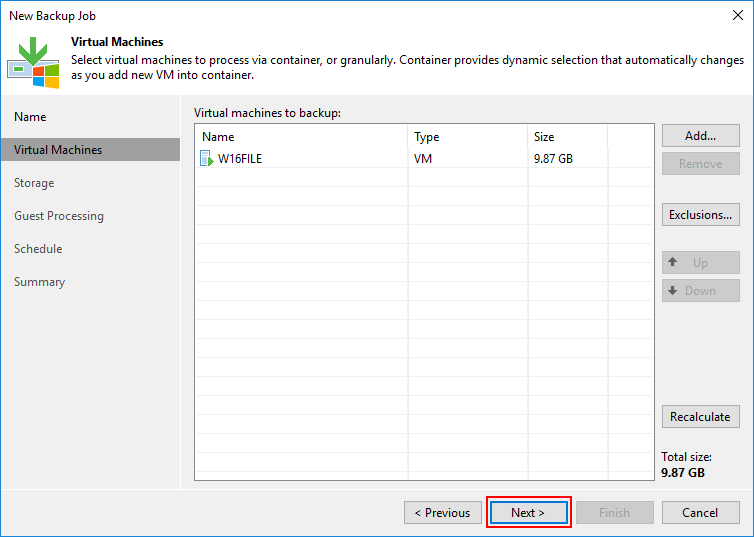Cancel the backup job wizard
Viewport: 754px width, 537px height.
(x=701, y=513)
